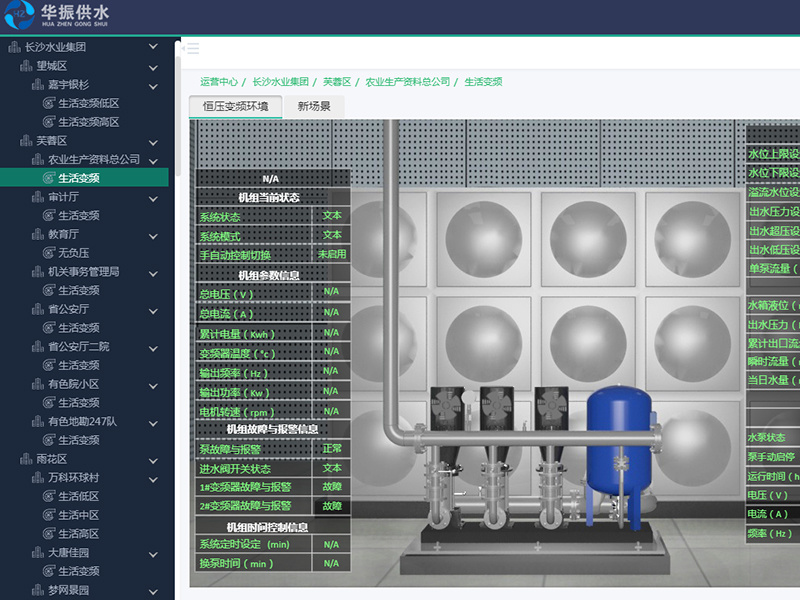Click the pump icon beside 生活变频低区

point(49,104)
